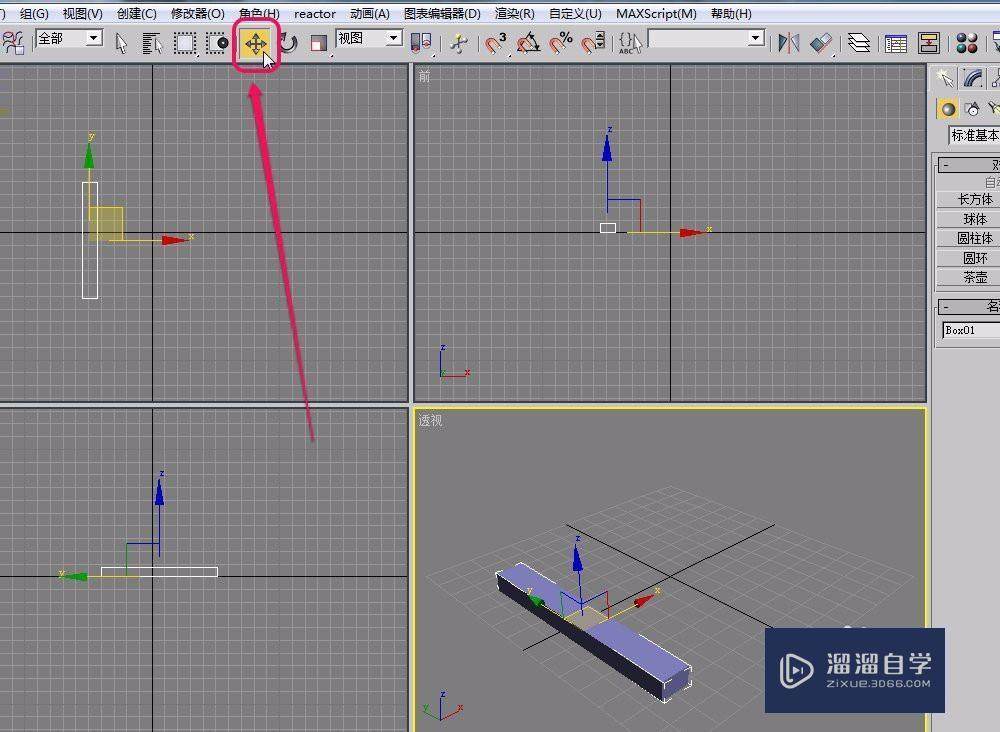
Task: Open the Material Editor
Action: [x=968, y=43]
